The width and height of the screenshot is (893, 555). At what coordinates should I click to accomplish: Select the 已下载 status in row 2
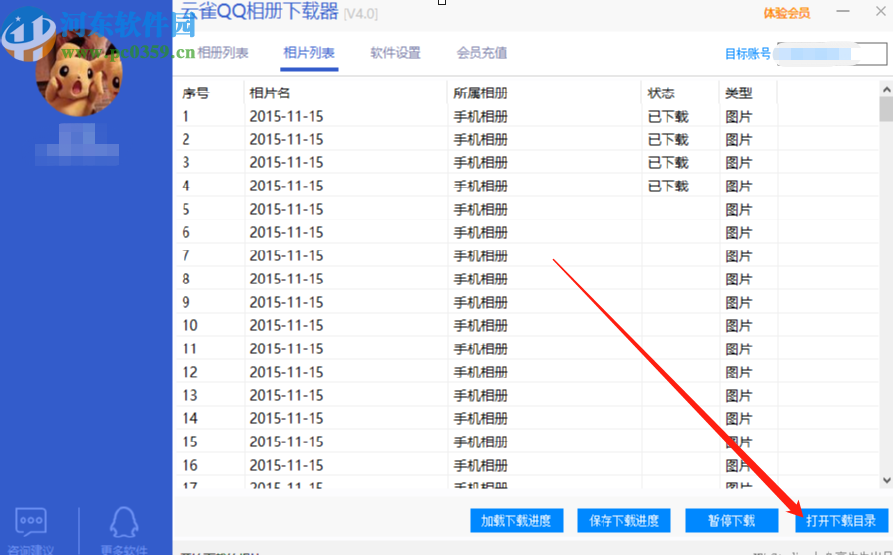tap(668, 140)
